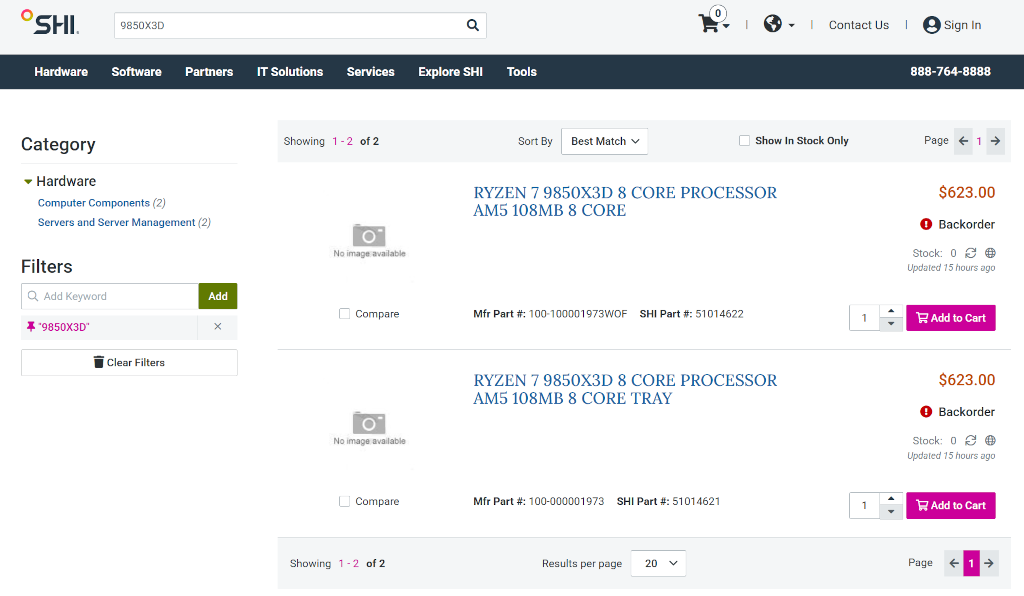Viewport: 1024px width, 596px height.
Task: Click the SHI logo
Action: pyautogui.click(x=50, y=23)
